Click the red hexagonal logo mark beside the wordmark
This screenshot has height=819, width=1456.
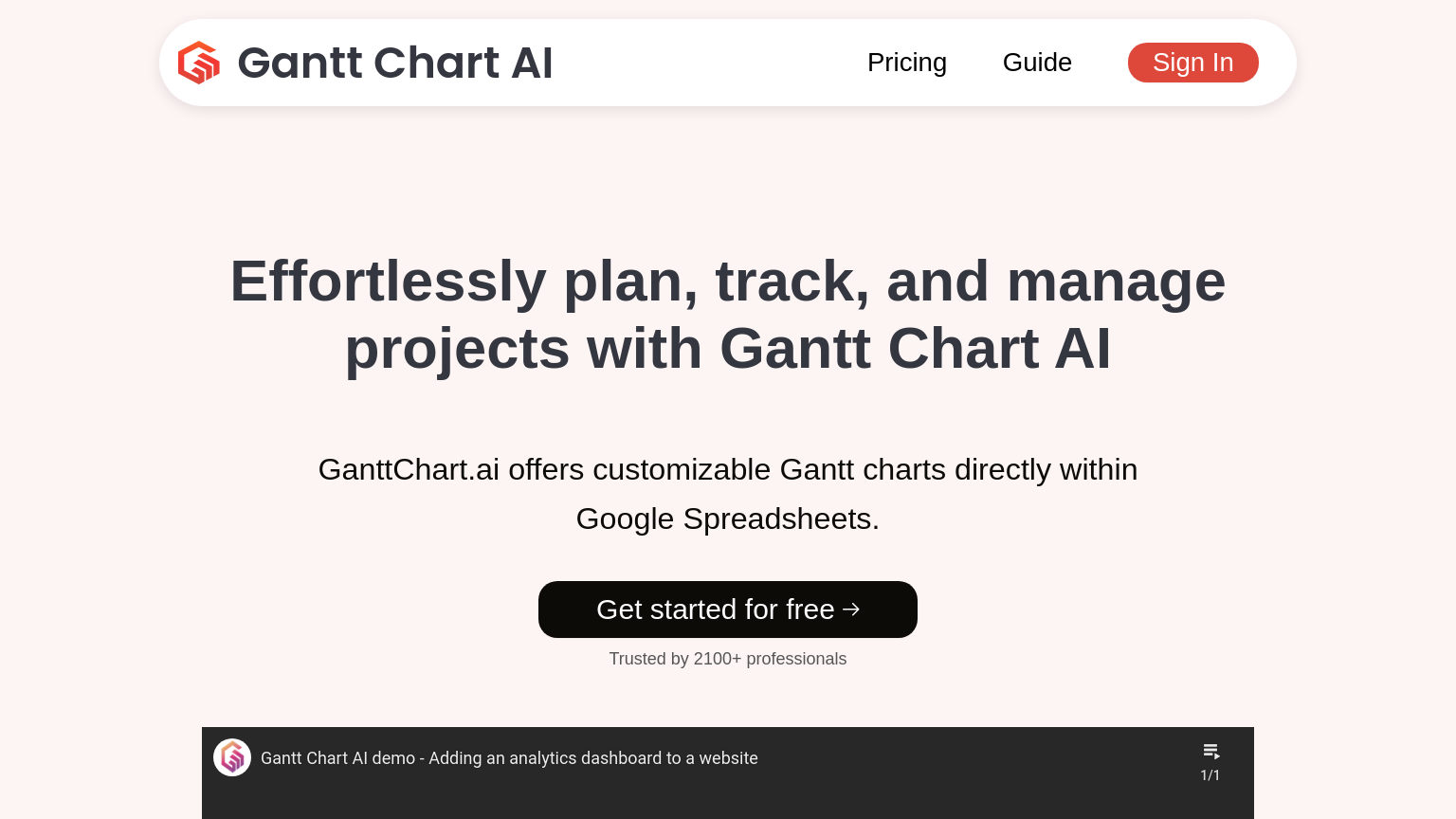pyautogui.click(x=198, y=63)
